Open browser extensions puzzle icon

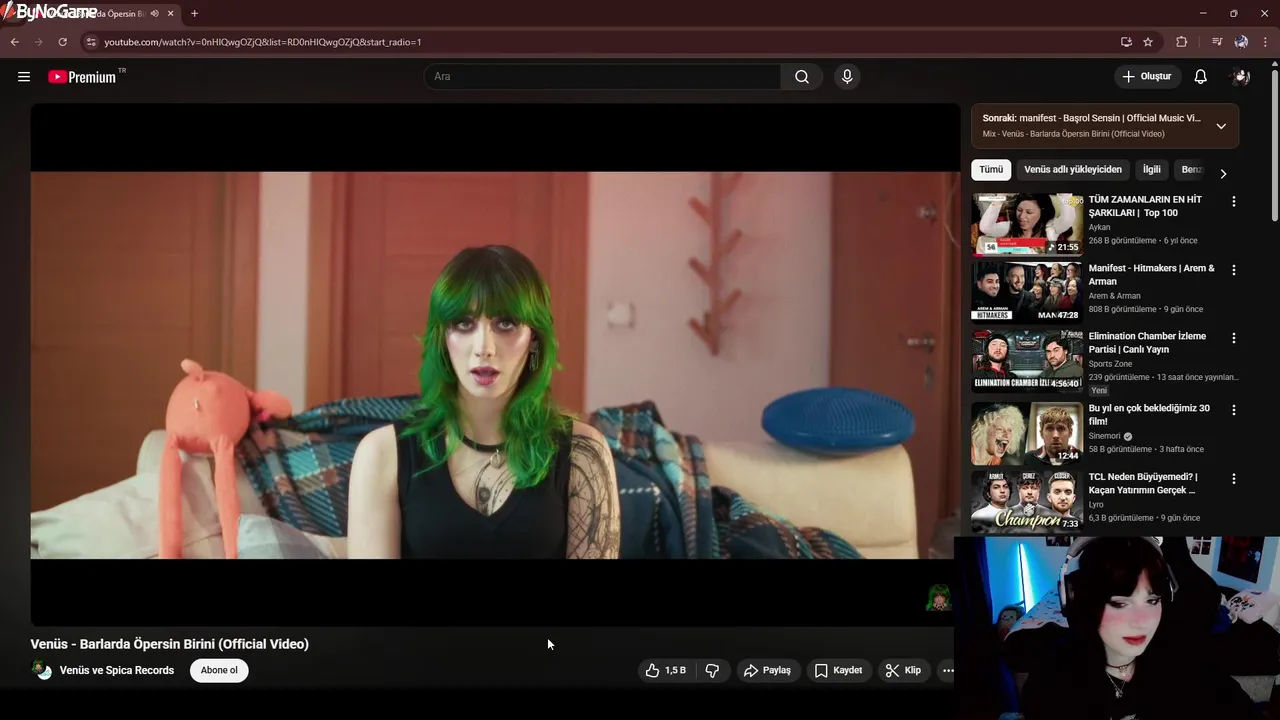(1181, 42)
